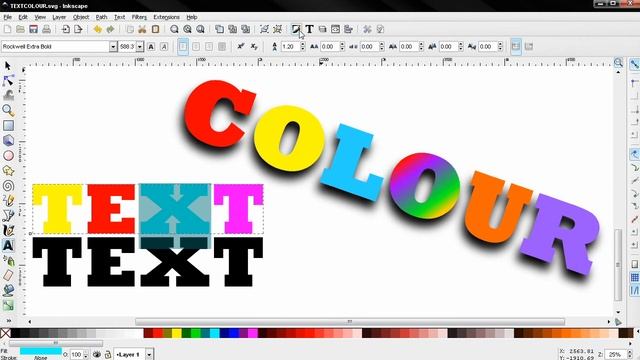This screenshot has width=640, height=360.
Task: Select the Spray tool
Action: [x=8, y=260]
